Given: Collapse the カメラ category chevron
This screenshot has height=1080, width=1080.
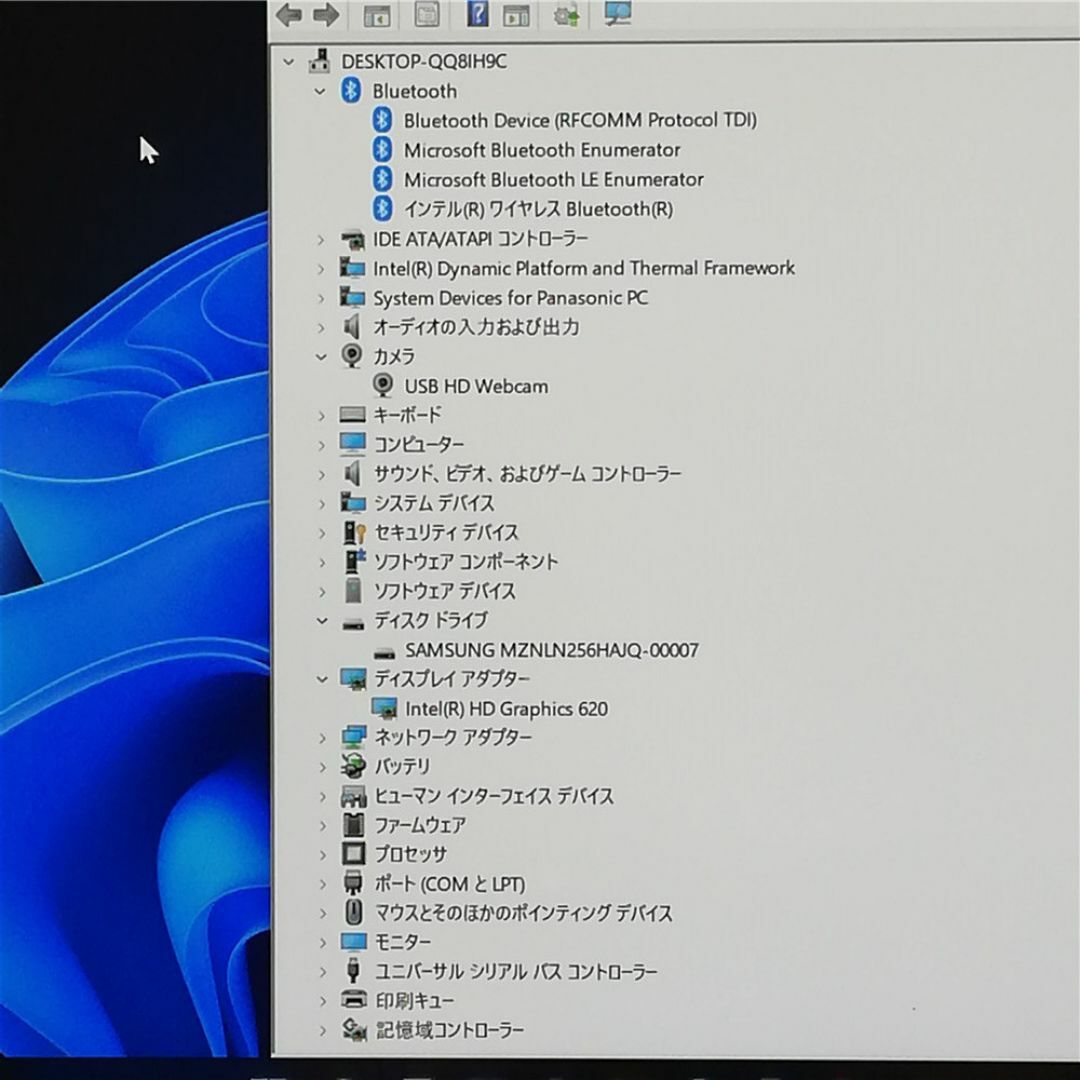Looking at the screenshot, I should pyautogui.click(x=320, y=357).
